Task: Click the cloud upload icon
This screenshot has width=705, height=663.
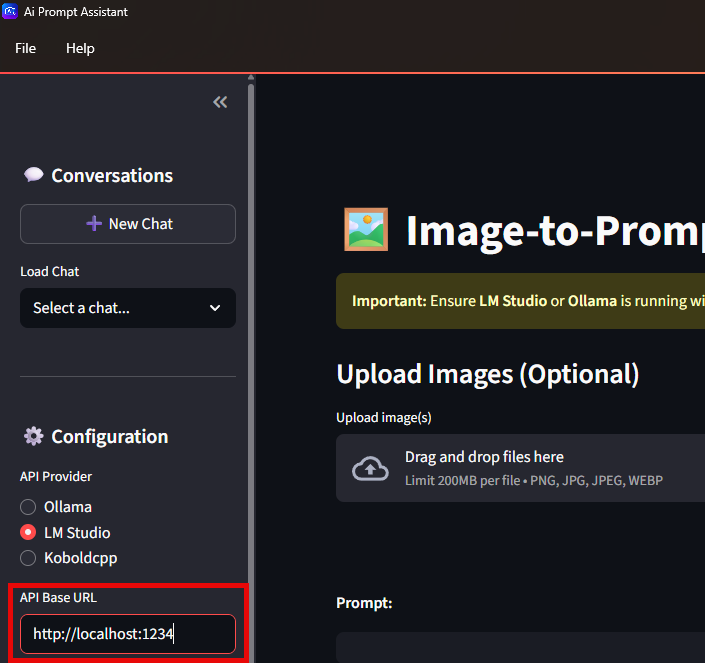Action: point(370,468)
